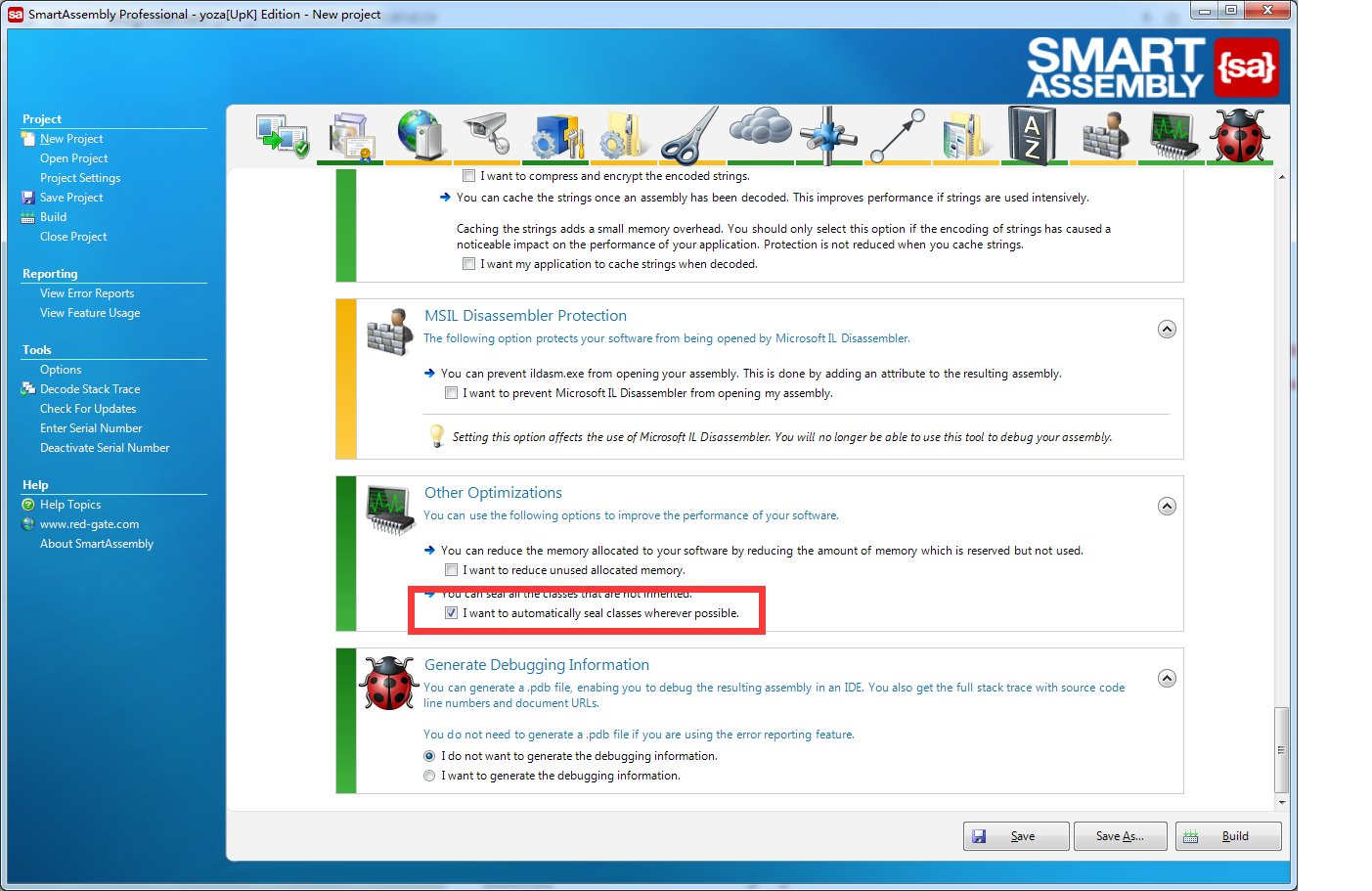
Task: Collapse the MSIL Disassembler Protection section
Action: 1167,330
